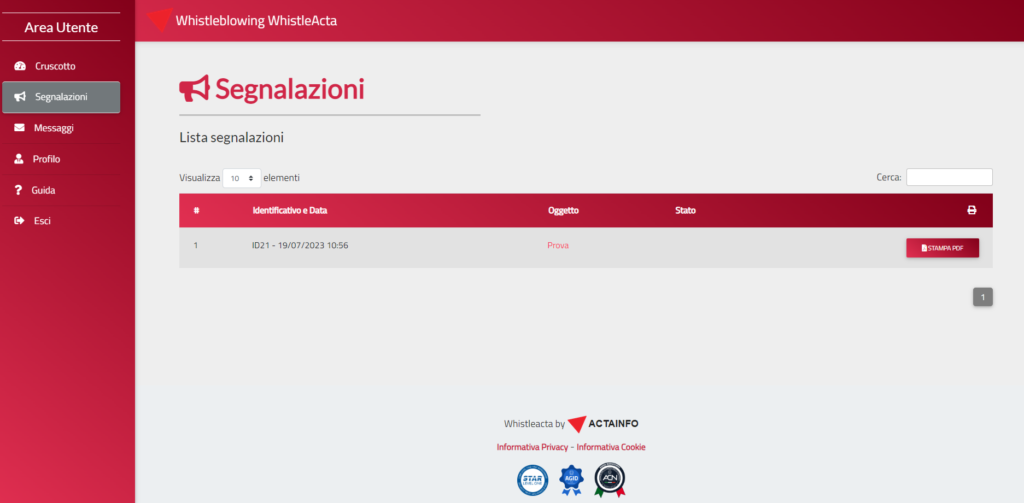Viewport: 1024px width, 503px height.
Task: Click the Guida question mark icon
Action: click(19, 190)
